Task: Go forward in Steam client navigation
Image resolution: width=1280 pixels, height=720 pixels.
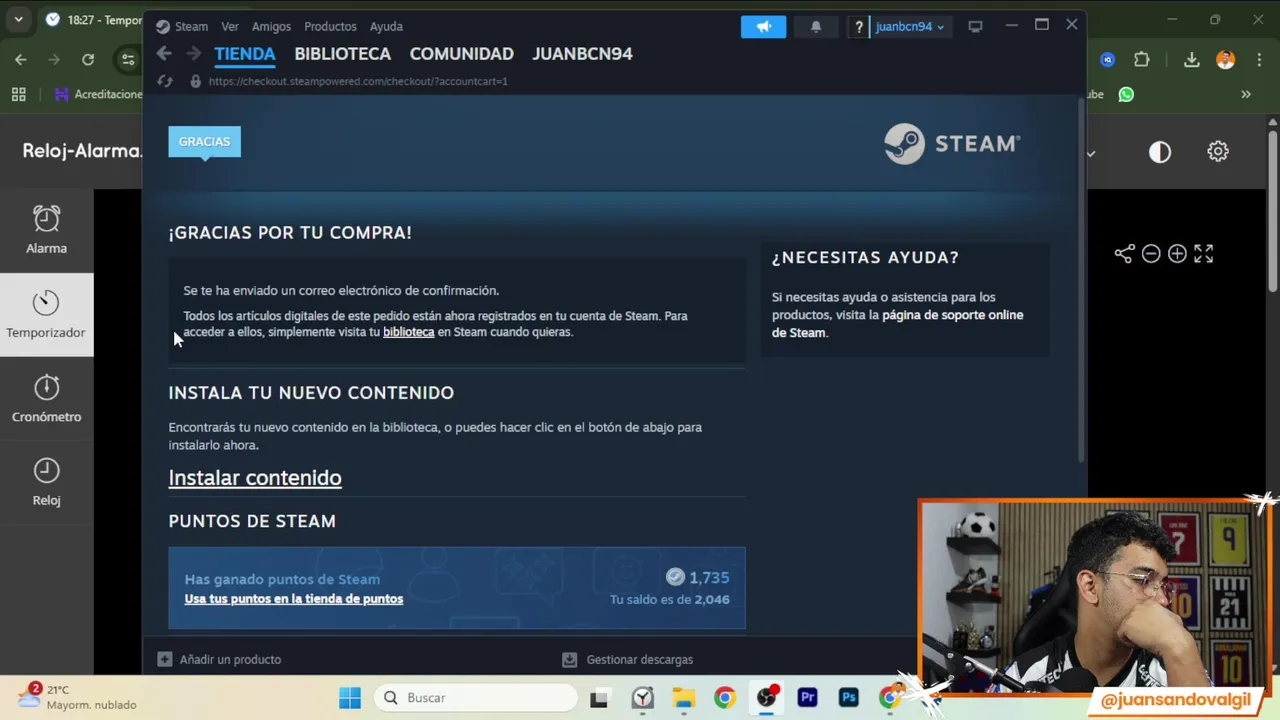Action: click(x=194, y=54)
